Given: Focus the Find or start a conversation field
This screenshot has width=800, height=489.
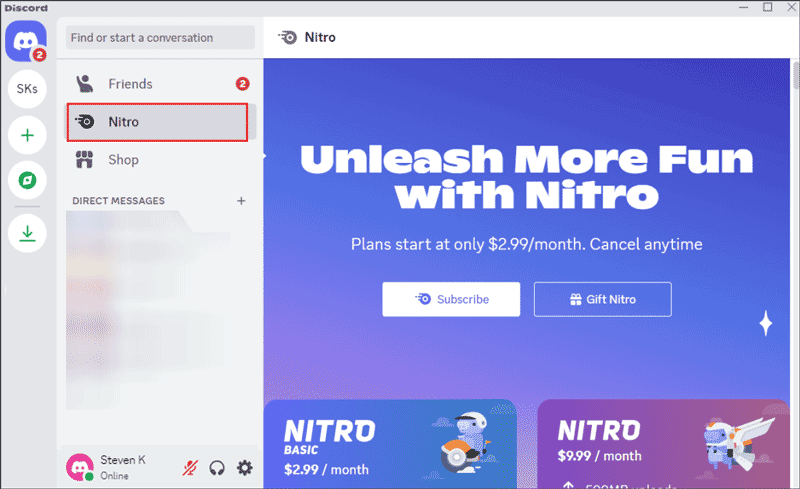Looking at the screenshot, I should tap(160, 38).
